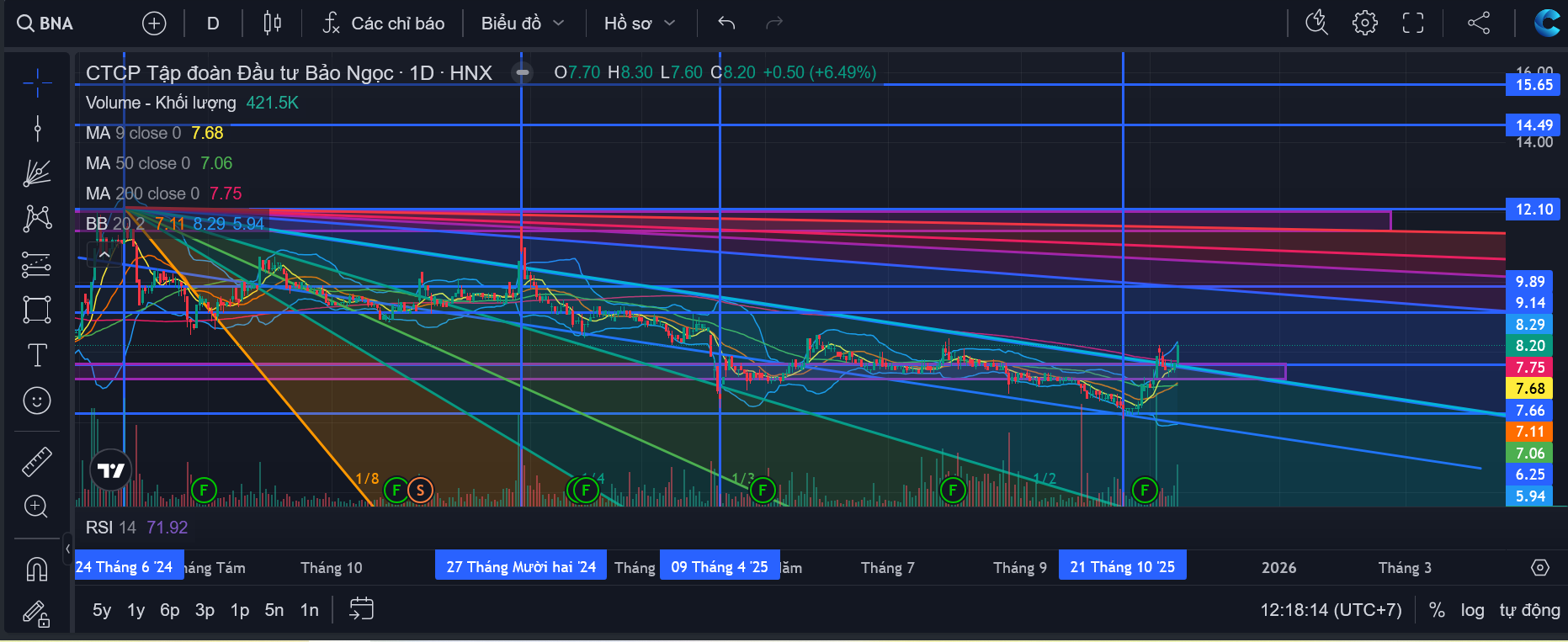The width and height of the screenshot is (1568, 642).
Task: Click the share chart icon
Action: (1479, 23)
